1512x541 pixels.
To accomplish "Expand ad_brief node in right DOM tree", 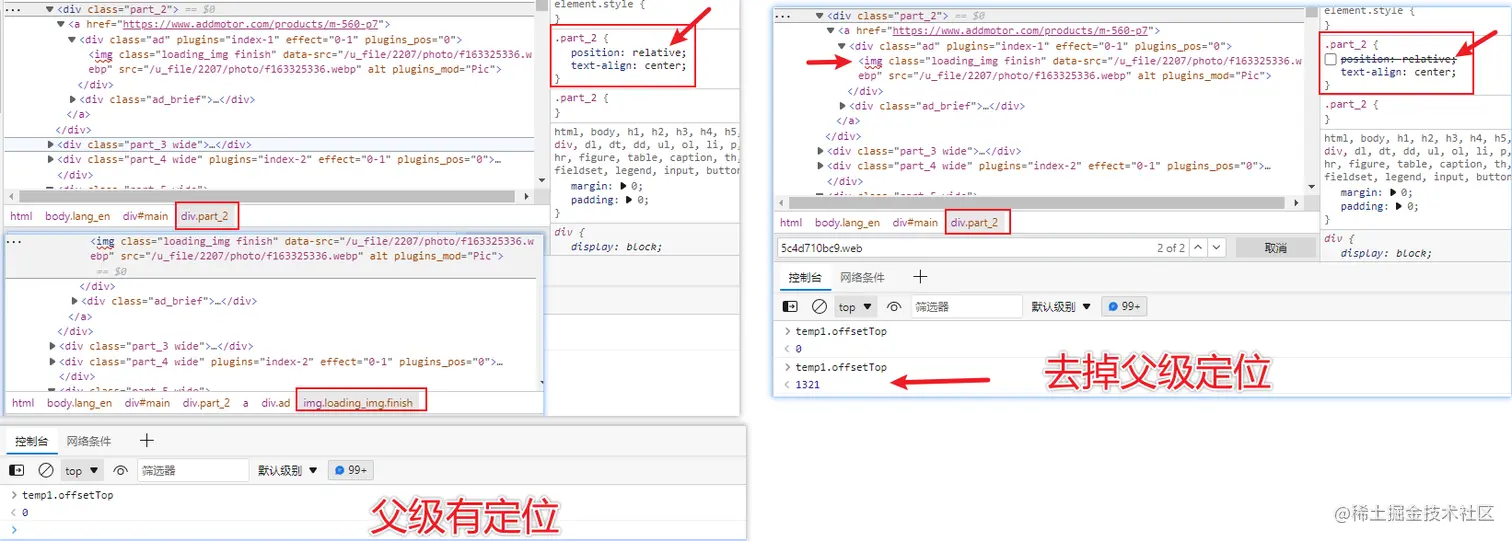I will 843,106.
